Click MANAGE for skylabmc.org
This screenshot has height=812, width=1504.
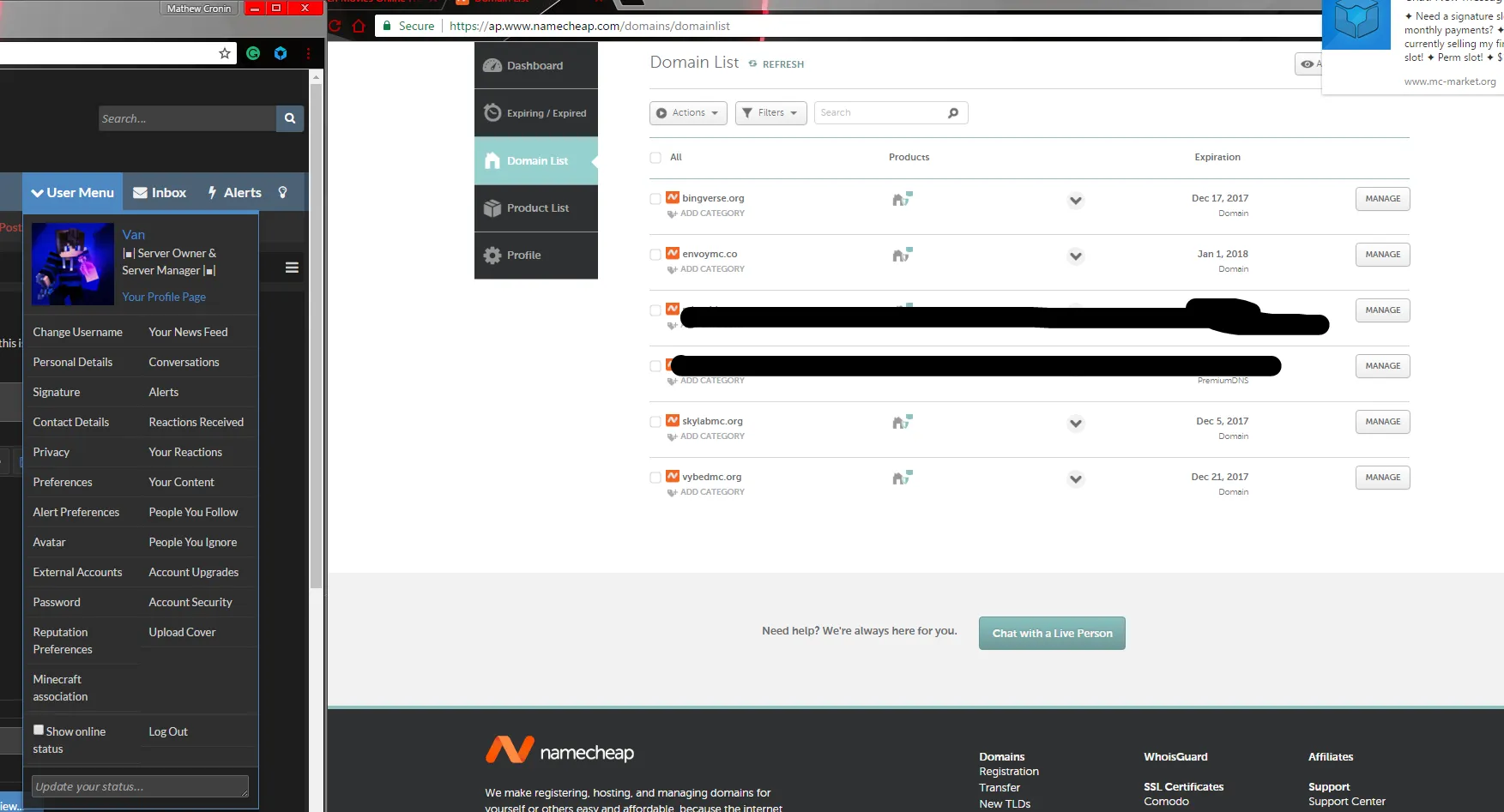1382,422
